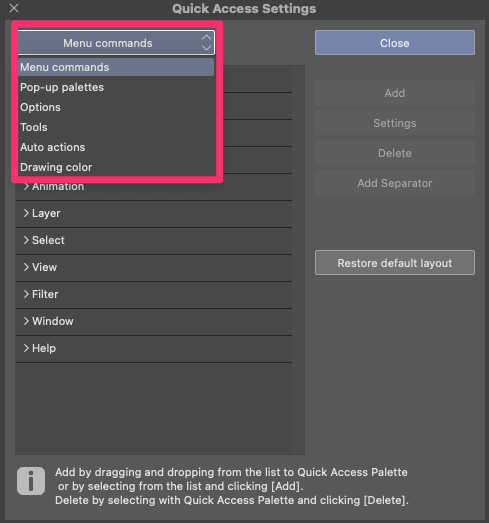Viewport: 489px width, 523px height.
Task: Click the info icon beside the instructions
Action: (31, 481)
